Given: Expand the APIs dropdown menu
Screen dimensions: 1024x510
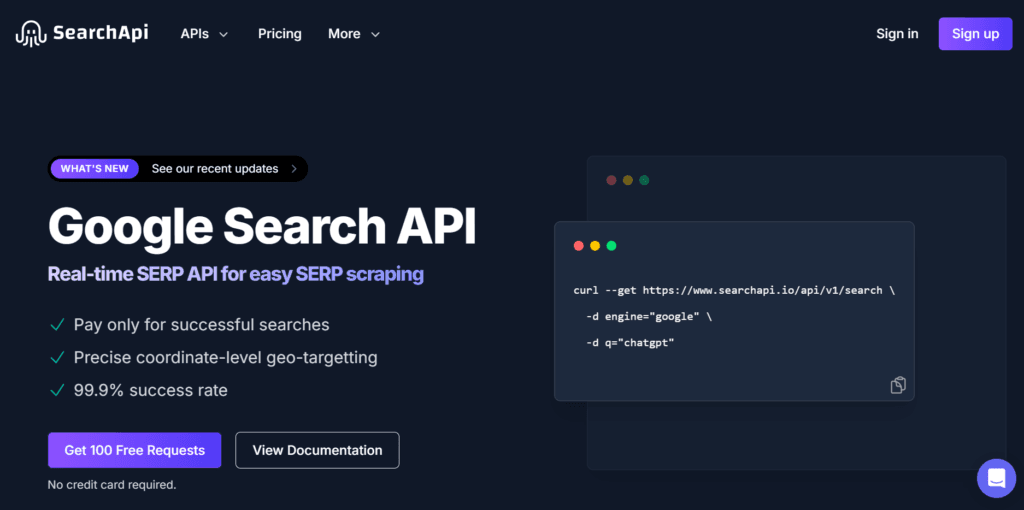Looking at the screenshot, I should [x=204, y=34].
